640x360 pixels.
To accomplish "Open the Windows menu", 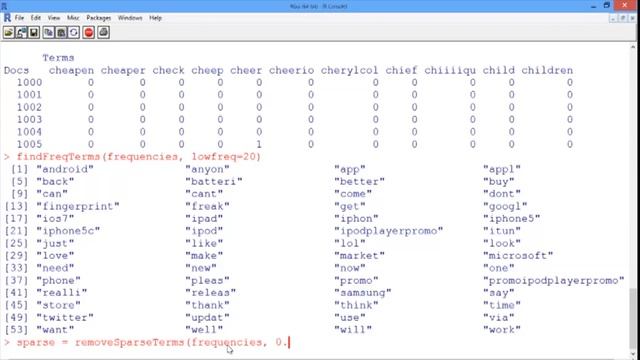I will pos(130,18).
